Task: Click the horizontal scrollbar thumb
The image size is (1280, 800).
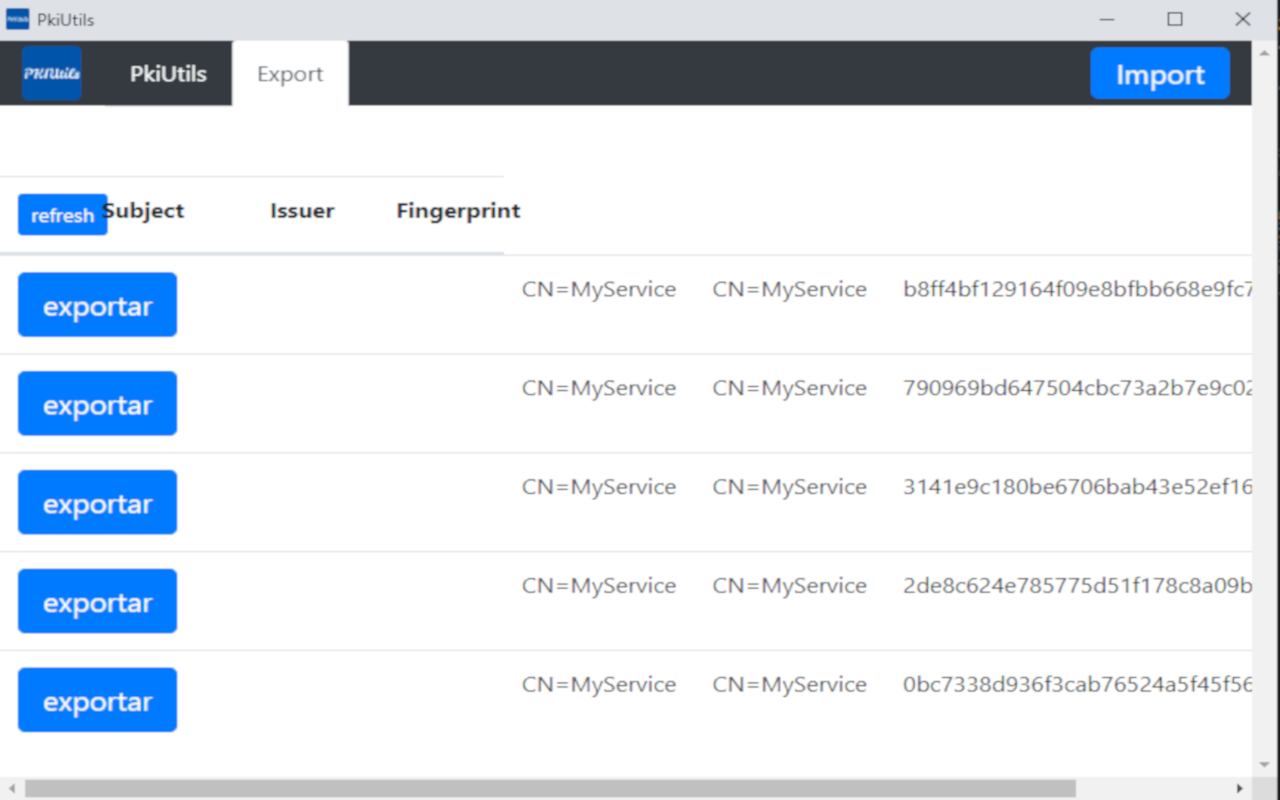Action: (550, 789)
